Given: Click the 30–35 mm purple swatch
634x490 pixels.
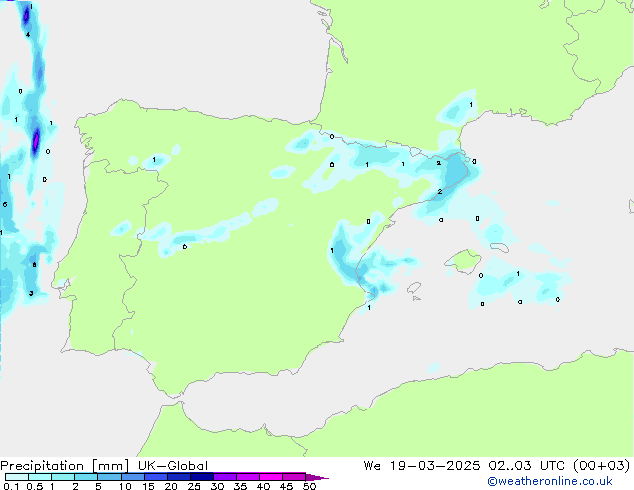Looking at the screenshot, I should (x=224, y=477).
